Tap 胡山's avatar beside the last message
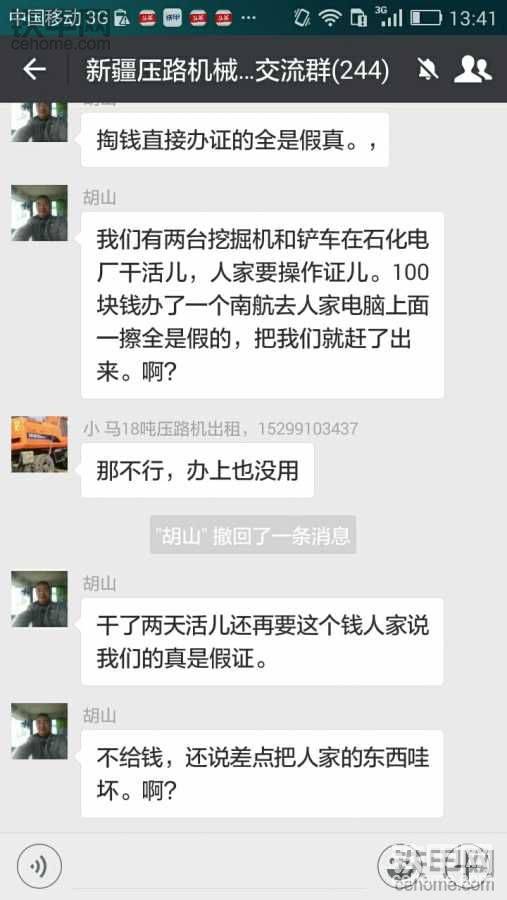Viewport: 507px width, 900px height. tap(40, 731)
